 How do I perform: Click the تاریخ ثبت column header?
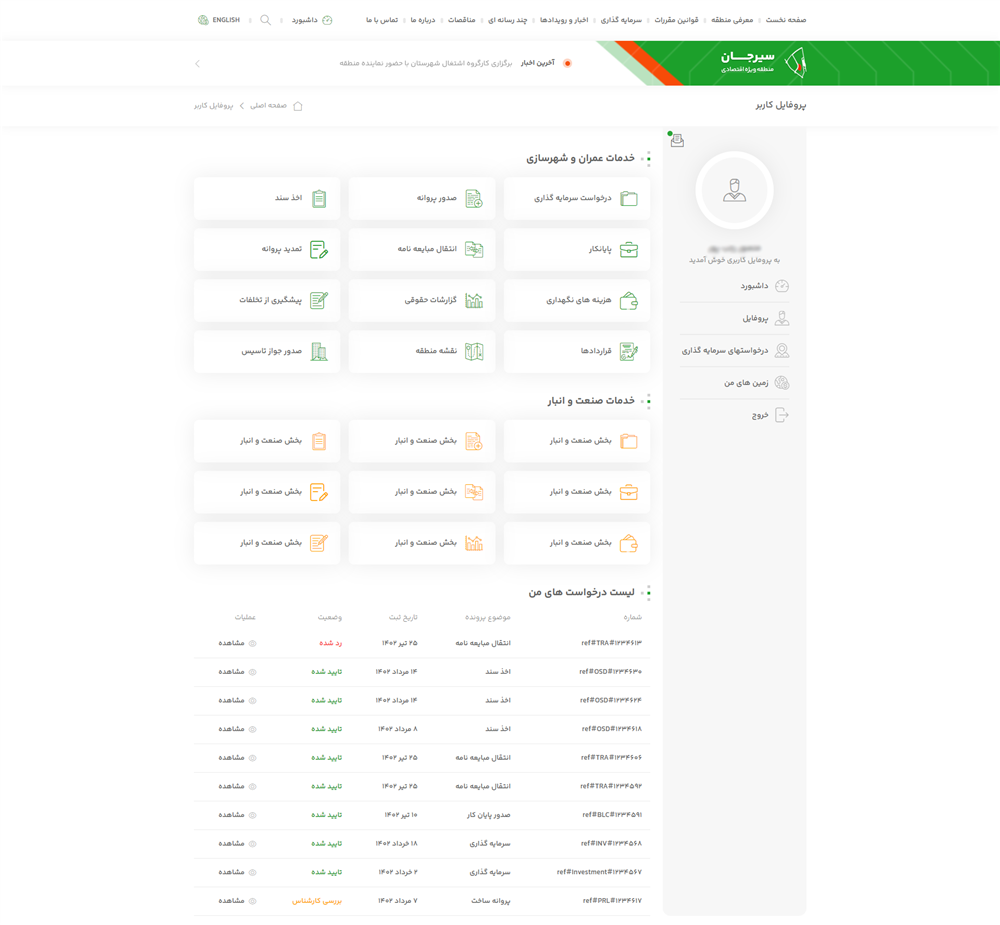[x=403, y=618]
